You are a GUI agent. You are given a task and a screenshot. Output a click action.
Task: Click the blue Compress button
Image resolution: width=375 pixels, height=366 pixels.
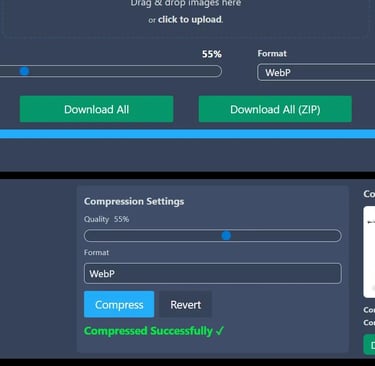119,304
